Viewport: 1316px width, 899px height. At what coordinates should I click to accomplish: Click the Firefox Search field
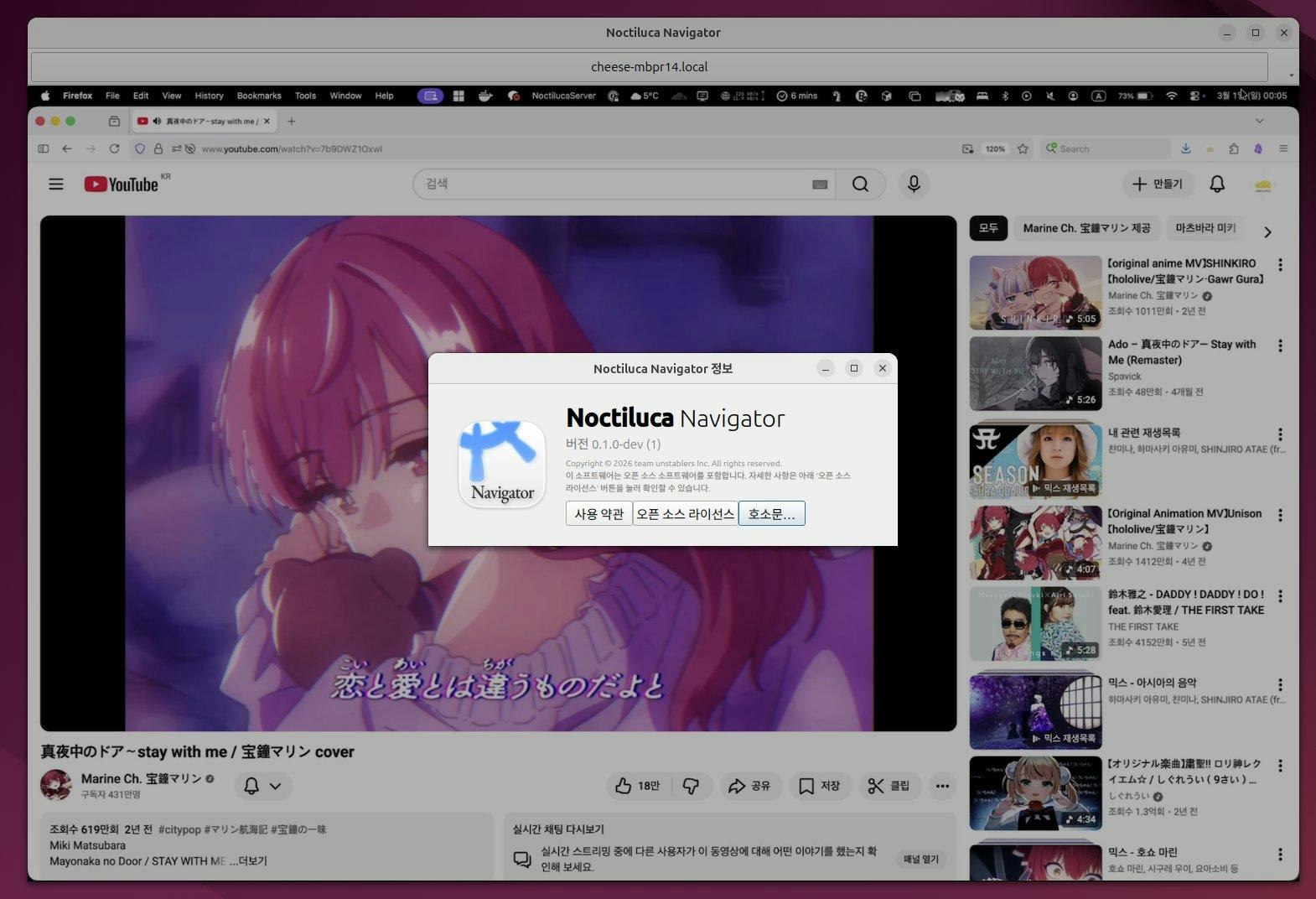click(1106, 148)
